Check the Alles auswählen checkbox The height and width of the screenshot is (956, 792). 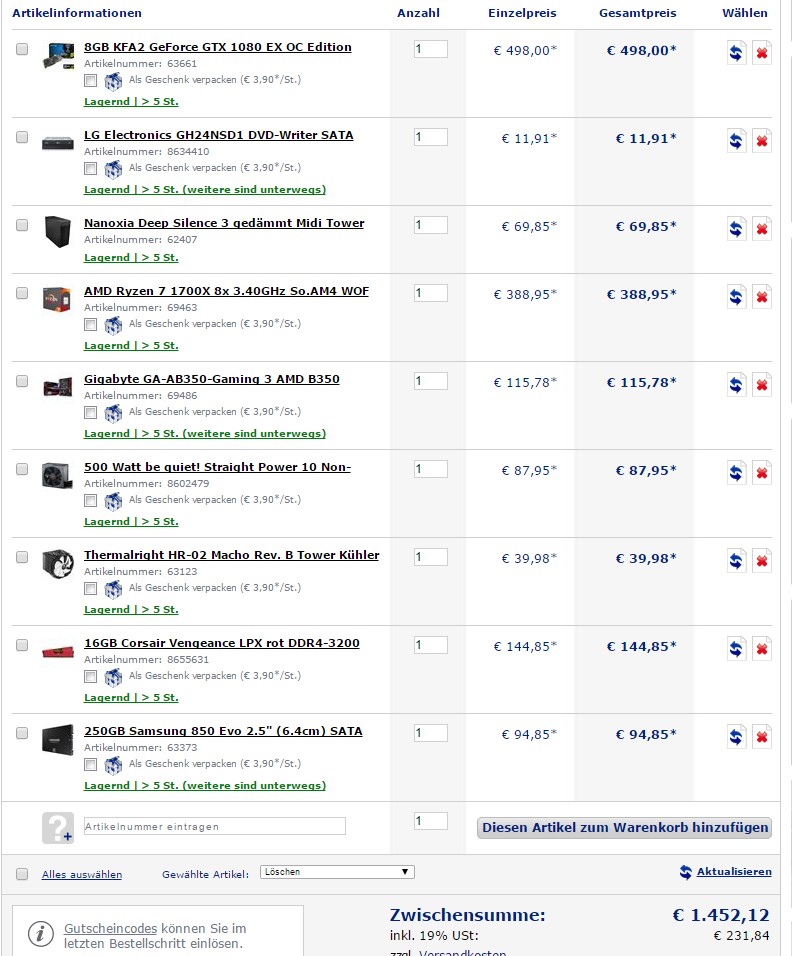coord(22,874)
